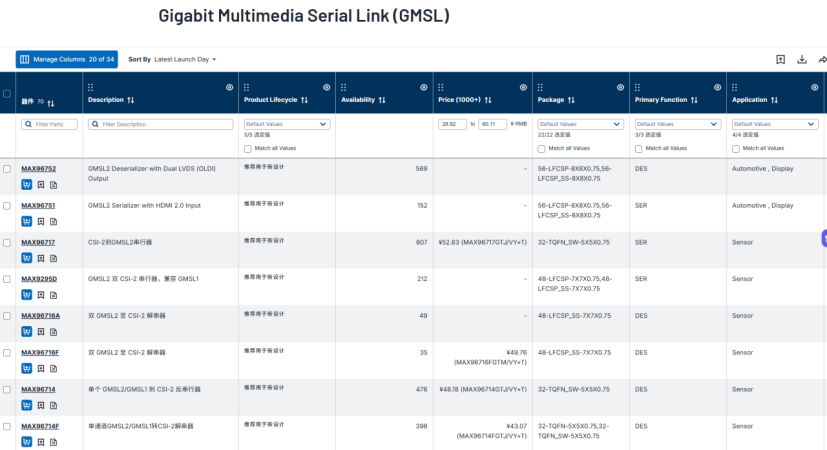Sort by Description column arrows
The width and height of the screenshot is (827, 450).
pos(131,100)
